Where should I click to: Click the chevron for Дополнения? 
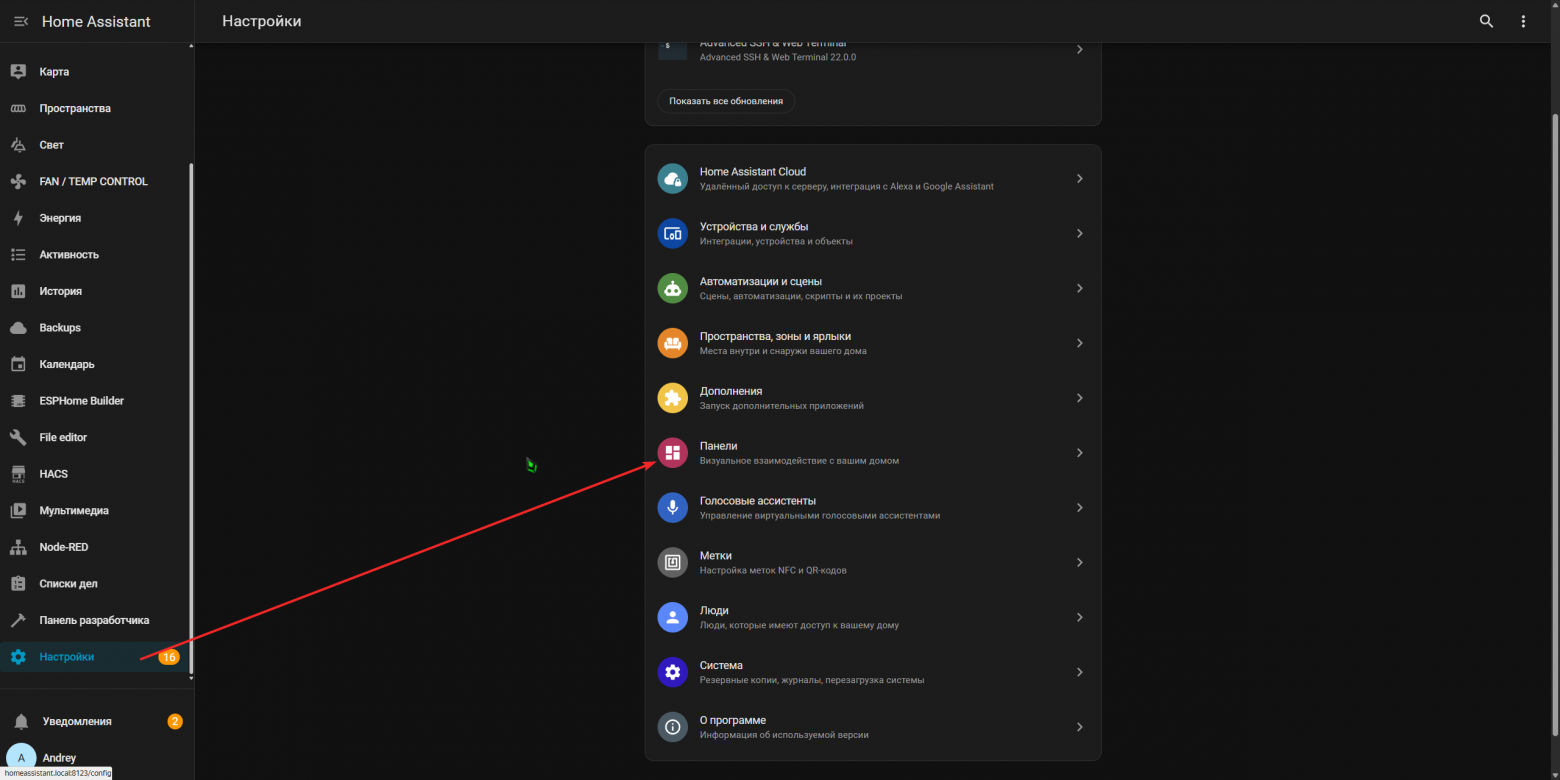pos(1079,398)
